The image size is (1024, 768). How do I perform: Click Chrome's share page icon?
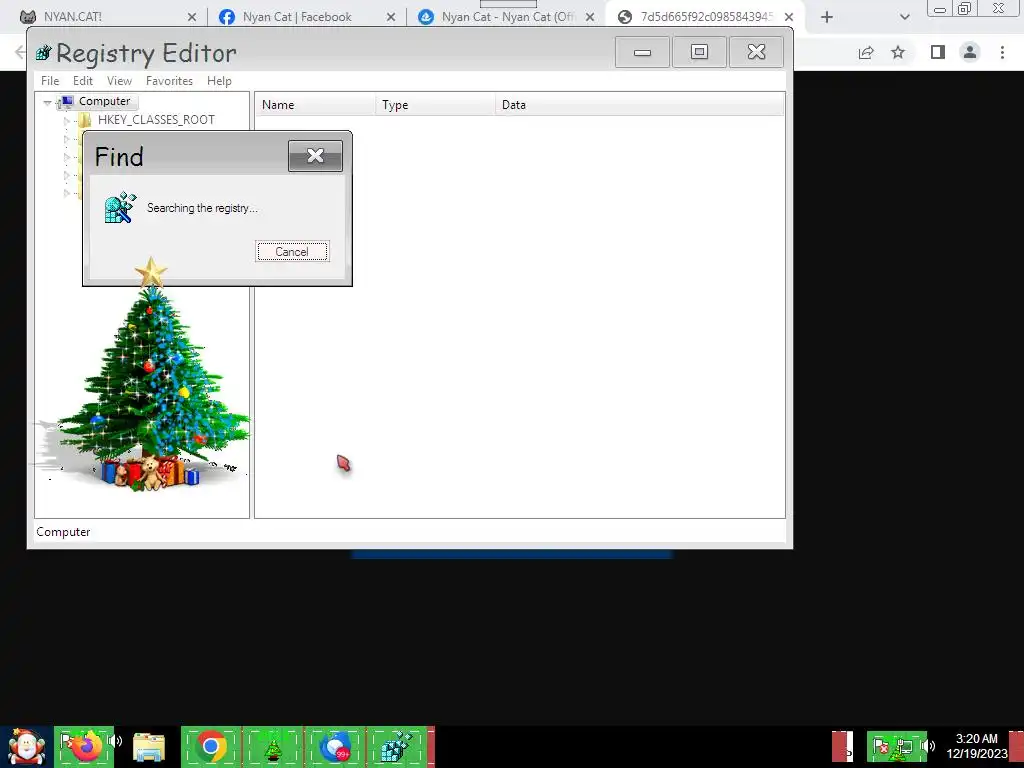[x=866, y=52]
